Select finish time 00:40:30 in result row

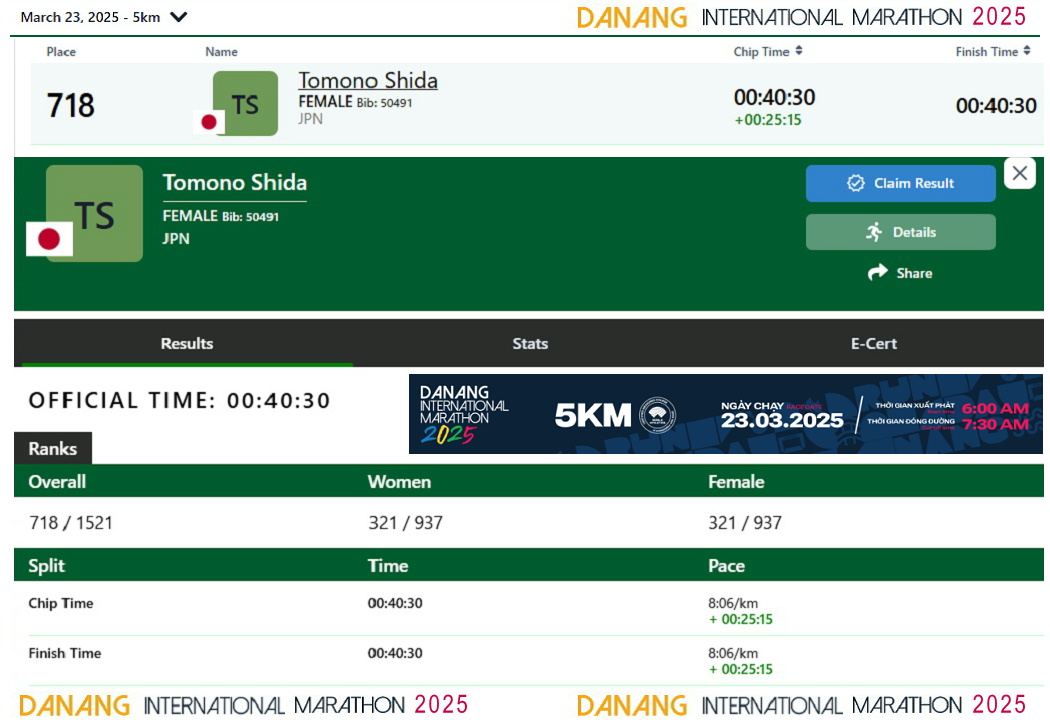pos(996,105)
